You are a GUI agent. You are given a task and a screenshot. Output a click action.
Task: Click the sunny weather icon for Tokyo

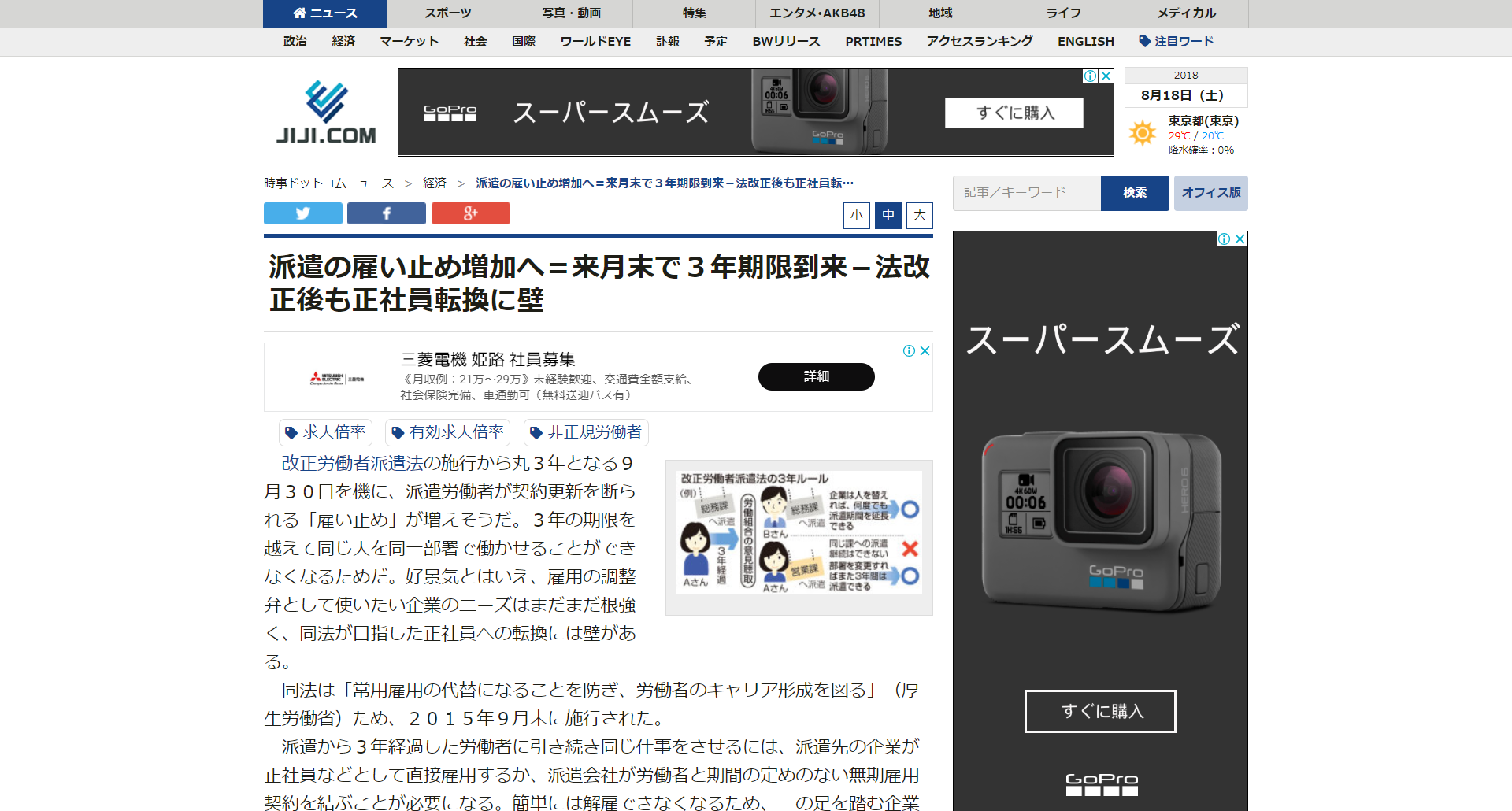[x=1143, y=133]
